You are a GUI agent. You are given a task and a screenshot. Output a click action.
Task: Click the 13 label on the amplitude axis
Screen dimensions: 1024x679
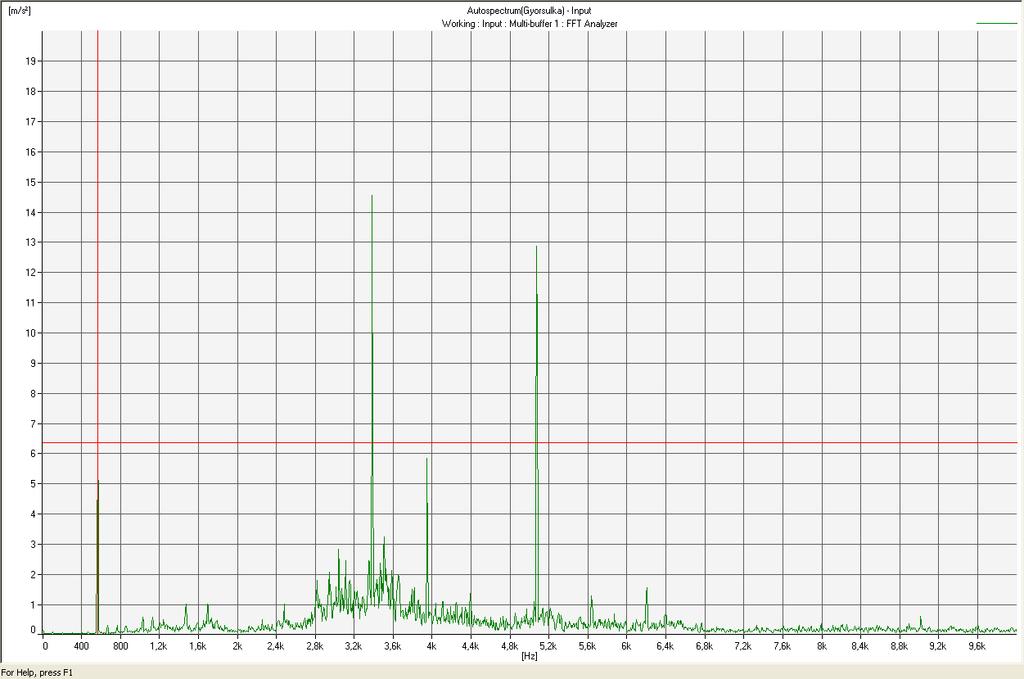pyautogui.click(x=30, y=242)
